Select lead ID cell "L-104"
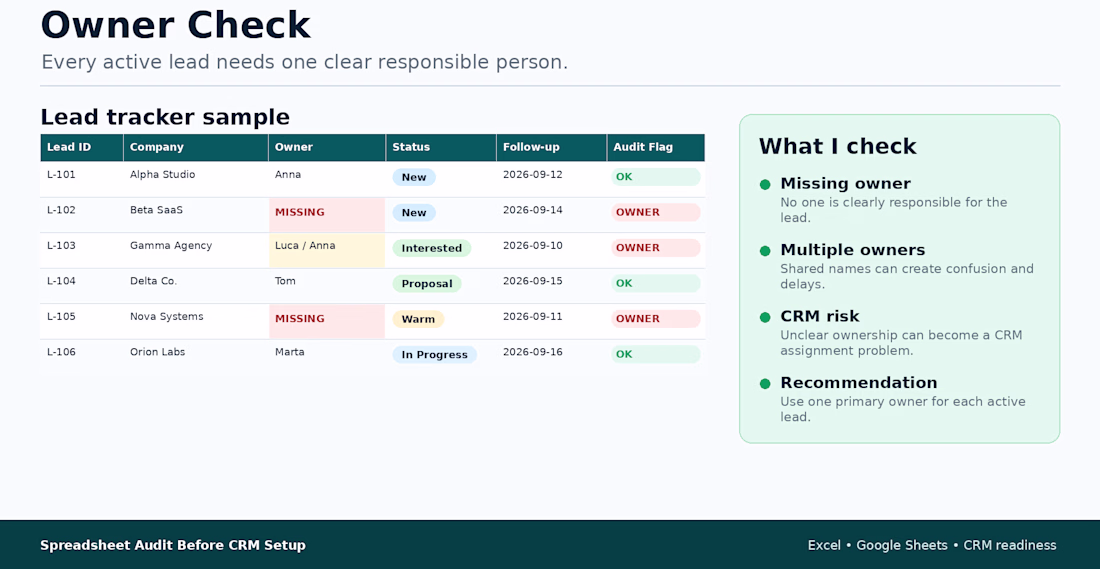Viewport: 1100px width, 569px height. coord(61,281)
